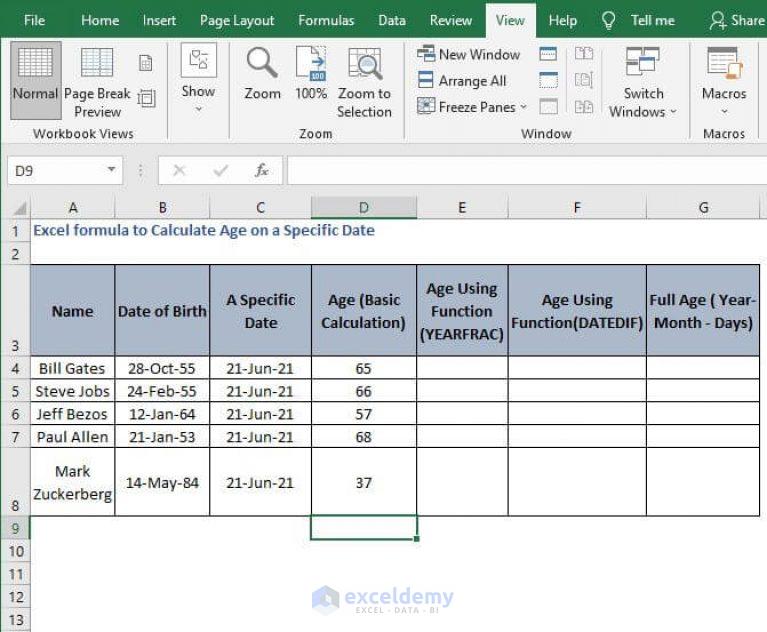
Task: Click the 'Mark Zuckerberg' cell
Action: pos(72,482)
